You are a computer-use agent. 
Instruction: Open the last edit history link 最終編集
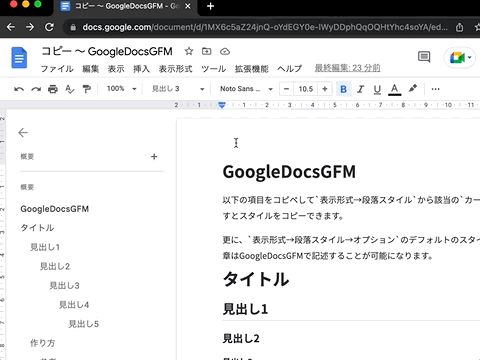tap(347, 68)
